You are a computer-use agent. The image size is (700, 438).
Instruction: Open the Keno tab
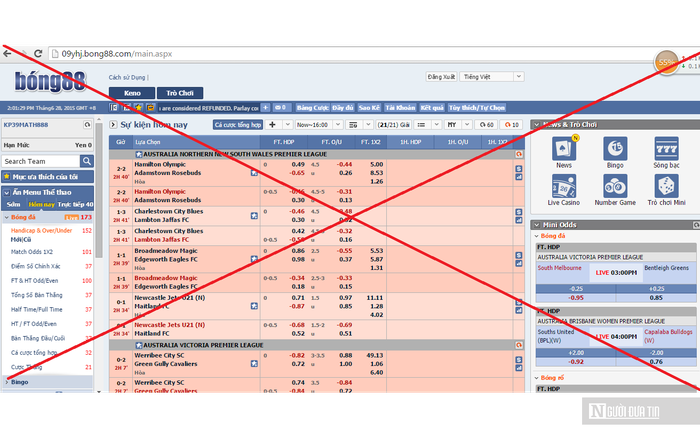(132, 93)
